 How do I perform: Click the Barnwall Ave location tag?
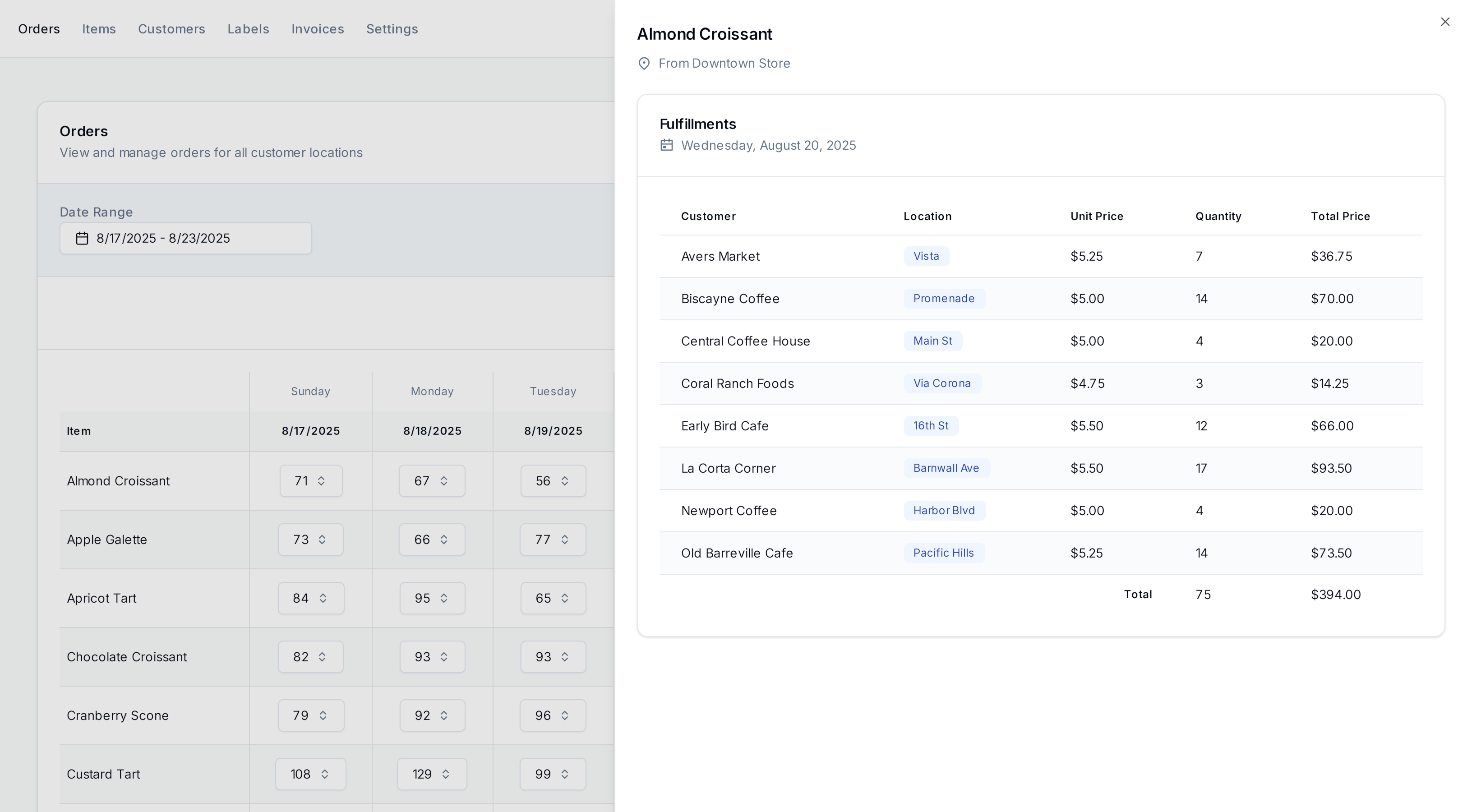click(946, 468)
